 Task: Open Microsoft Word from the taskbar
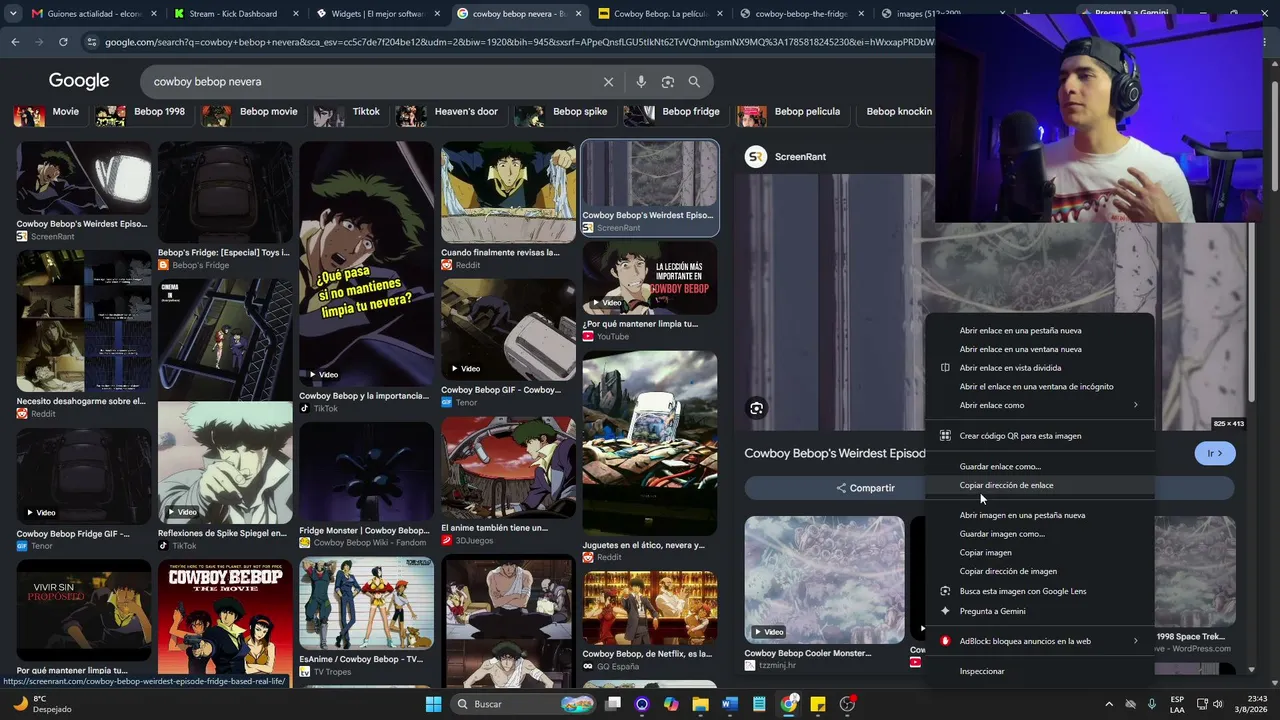click(729, 704)
